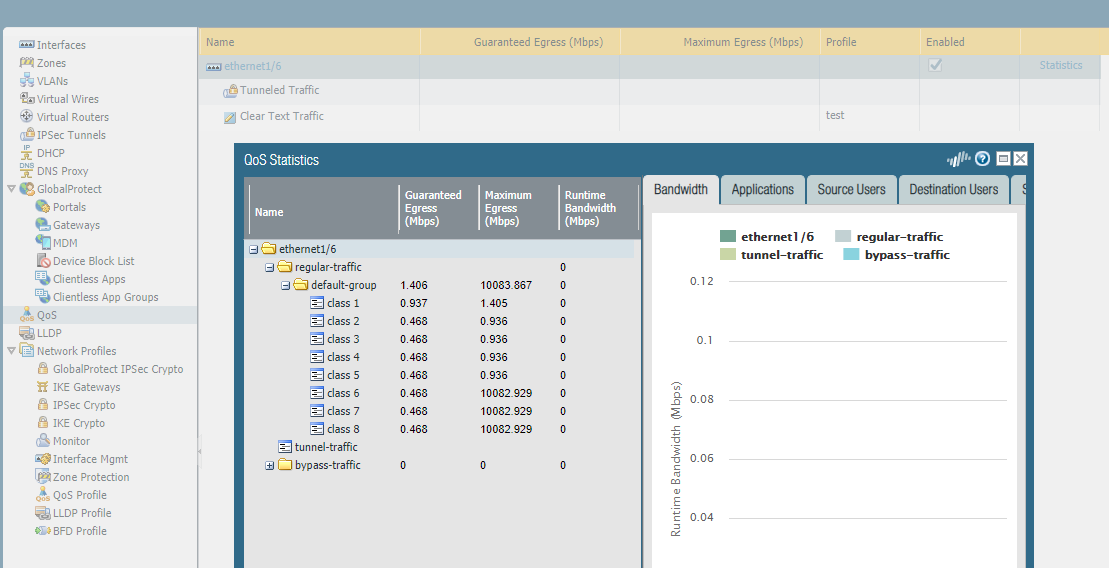The height and width of the screenshot is (568, 1109).
Task: Switch to the Applications tab
Action: click(x=762, y=189)
